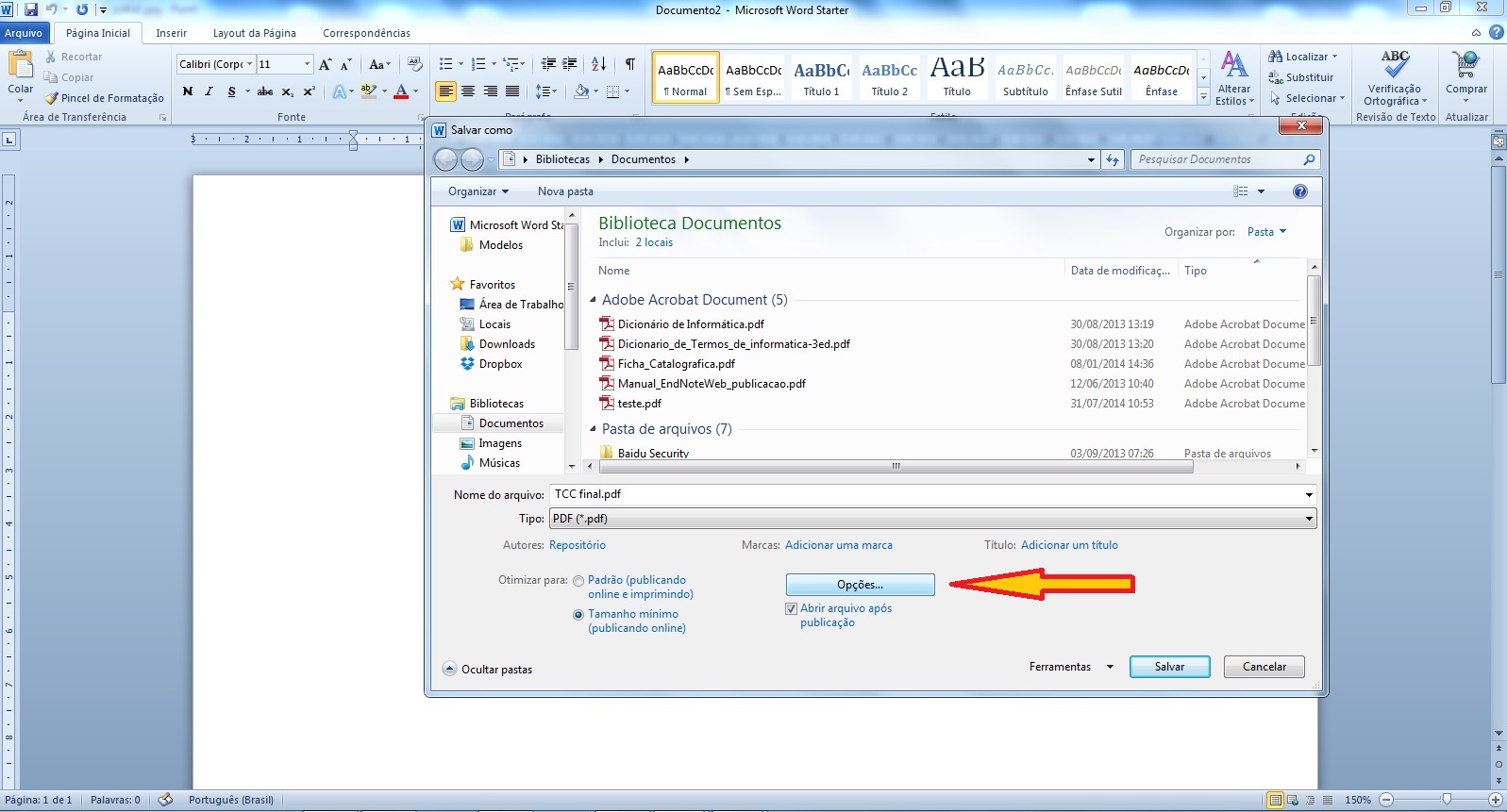Image resolution: width=1507 pixels, height=812 pixels.
Task: Select Documentos in navigation tree
Action: (x=511, y=423)
